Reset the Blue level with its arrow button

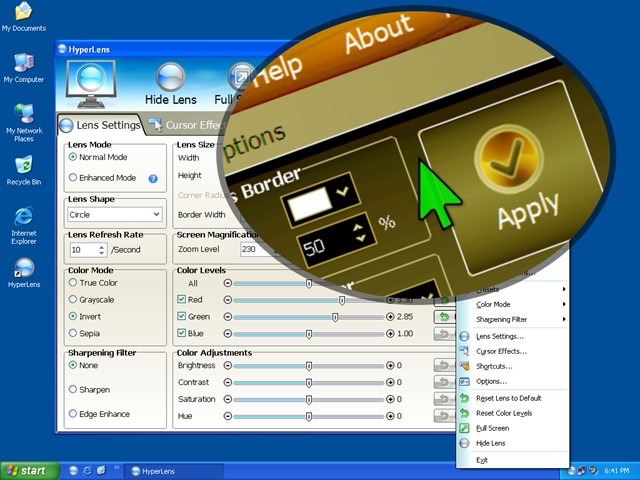click(x=444, y=334)
